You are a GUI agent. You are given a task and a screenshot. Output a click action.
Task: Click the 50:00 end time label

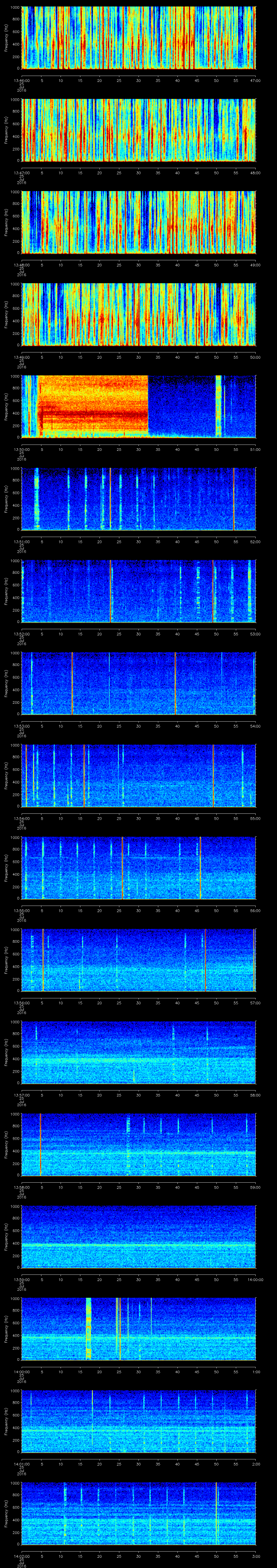pyautogui.click(x=255, y=357)
